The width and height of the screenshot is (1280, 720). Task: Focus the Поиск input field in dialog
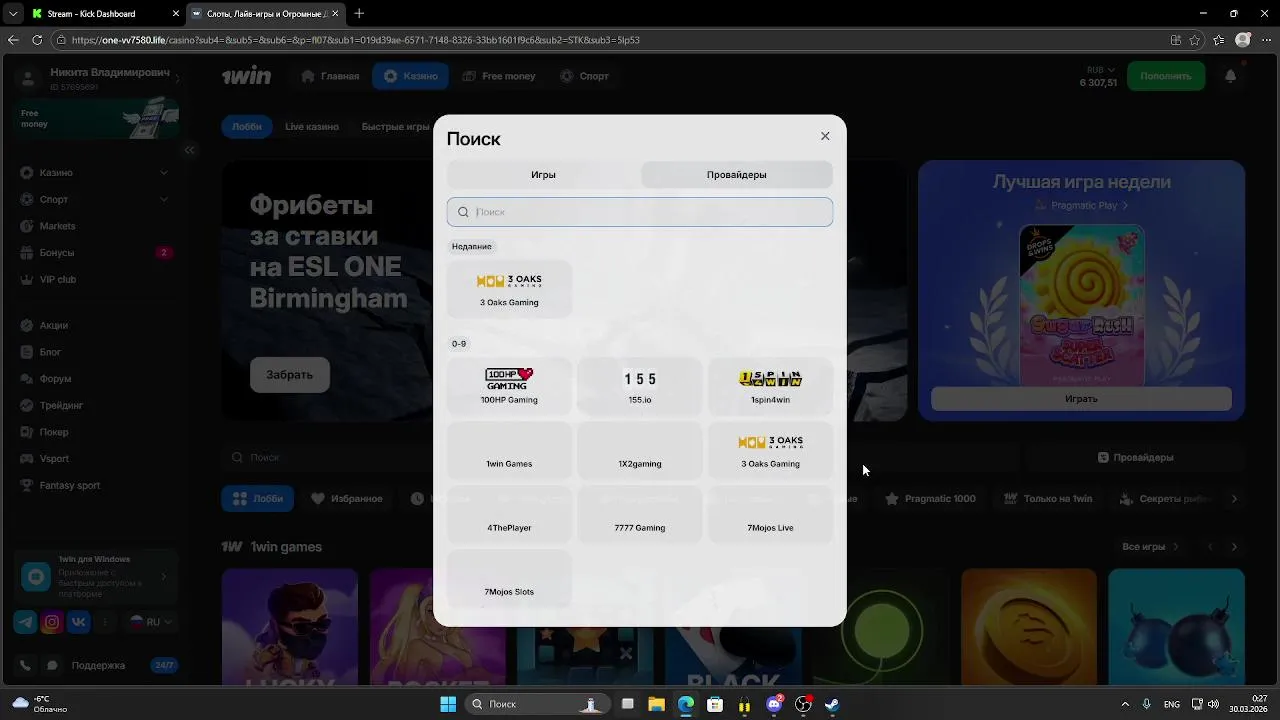click(640, 212)
